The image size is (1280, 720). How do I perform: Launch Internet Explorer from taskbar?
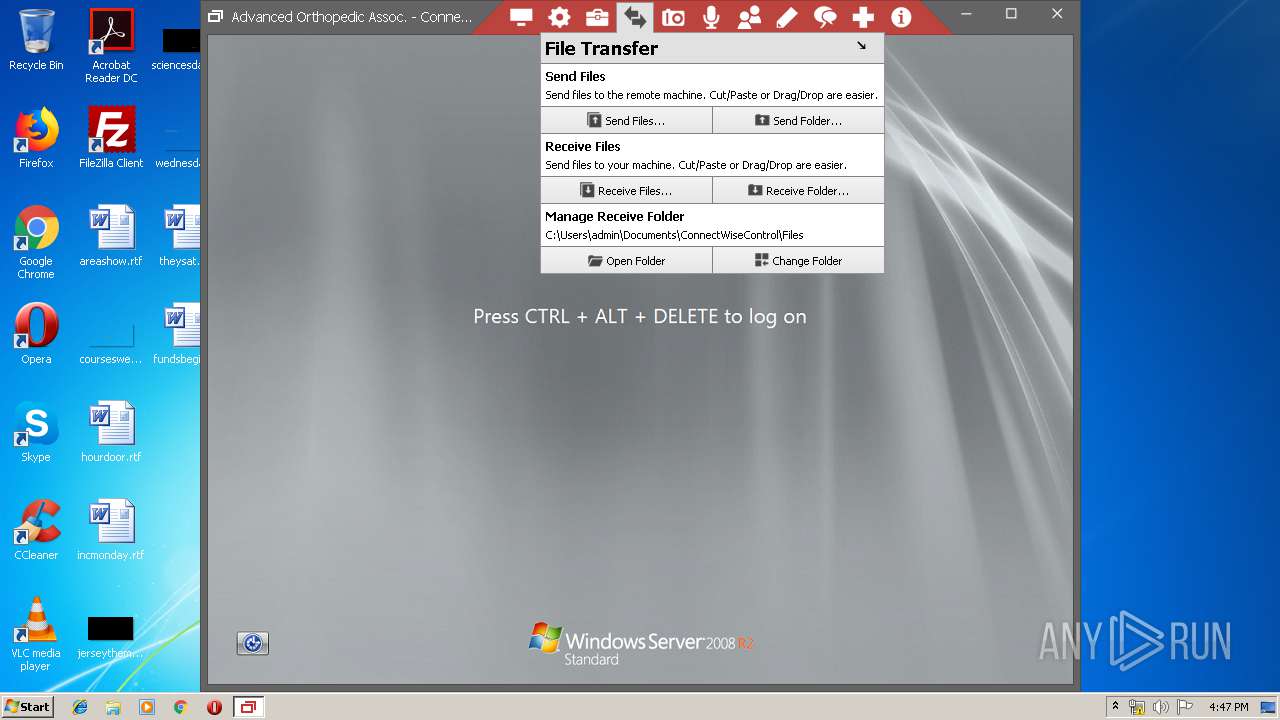click(80, 707)
